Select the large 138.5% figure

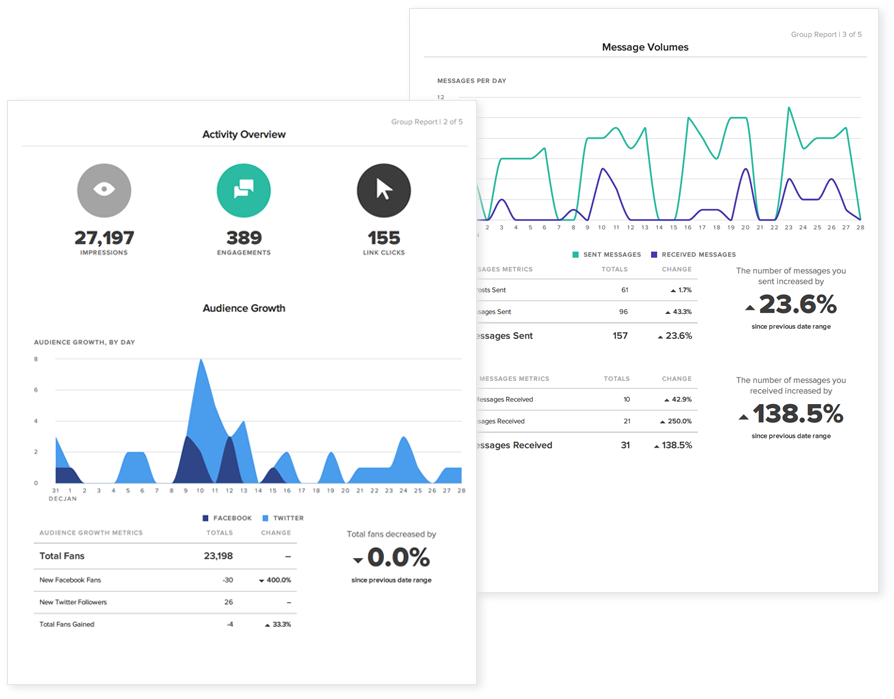(798, 414)
